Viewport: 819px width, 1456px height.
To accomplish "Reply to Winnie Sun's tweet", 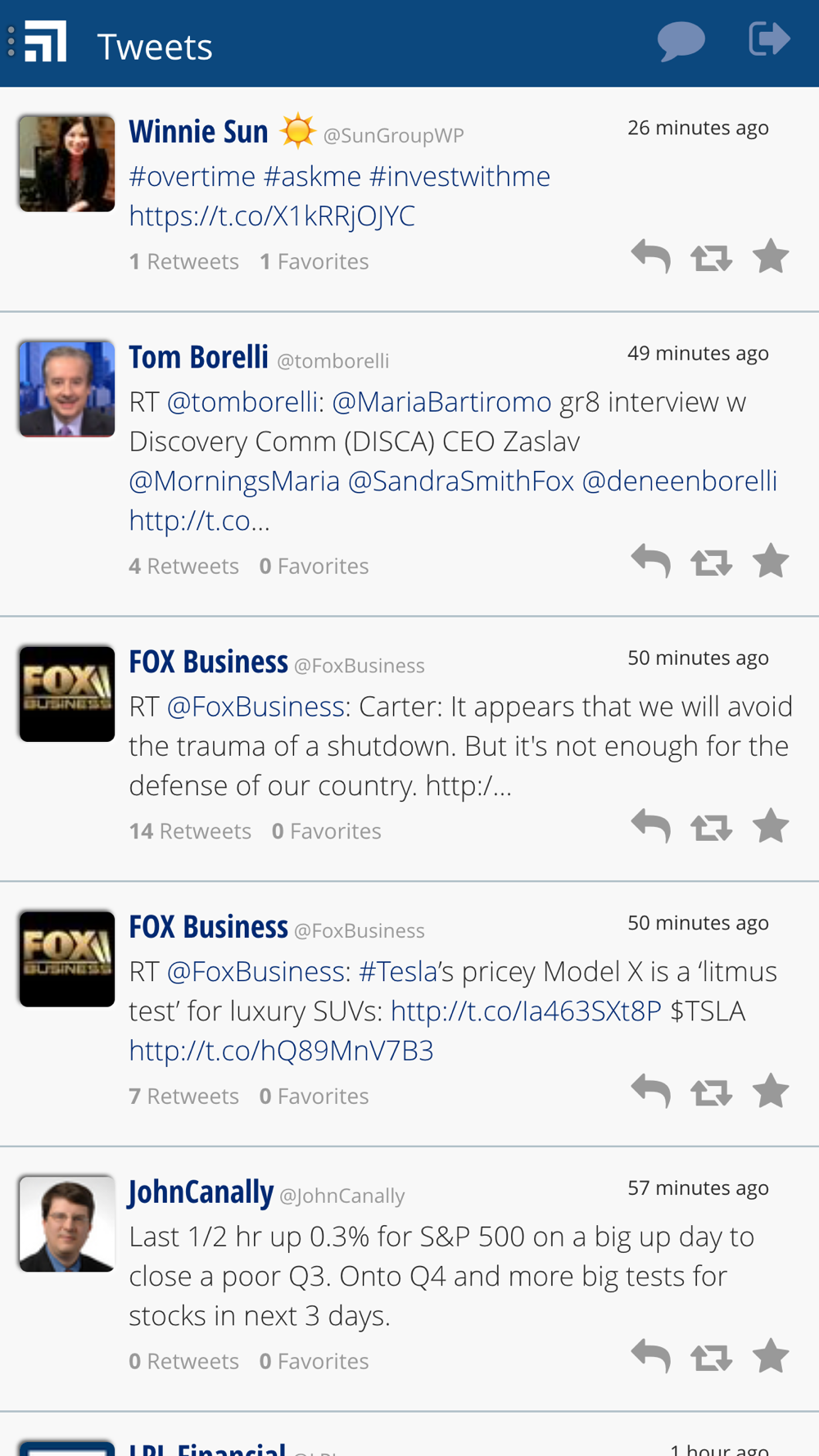I will 651,257.
